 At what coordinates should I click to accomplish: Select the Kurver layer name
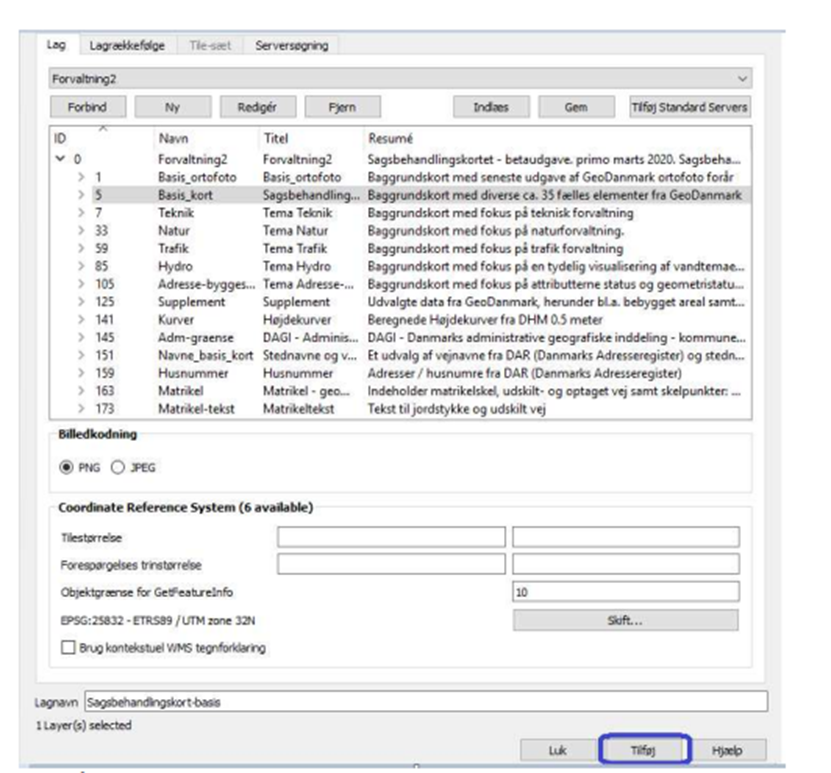(176, 319)
